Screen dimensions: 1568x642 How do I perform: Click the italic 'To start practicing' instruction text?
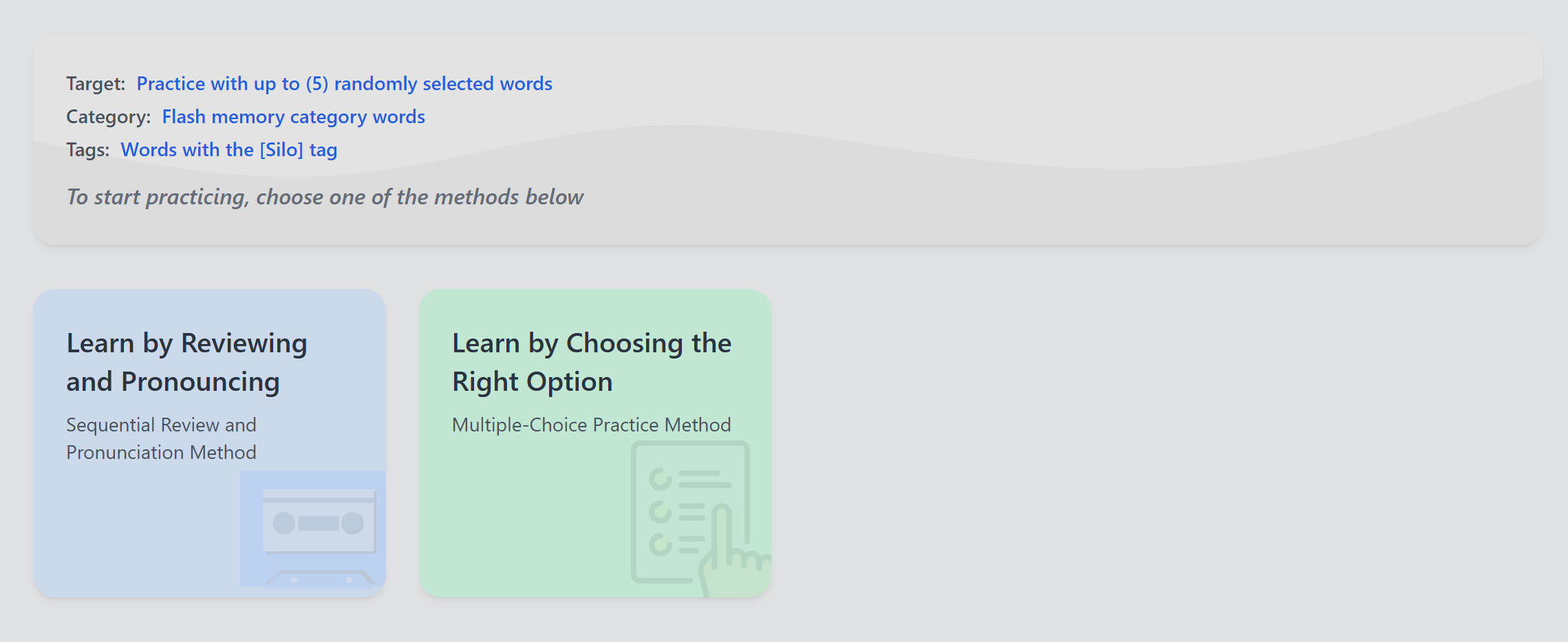[325, 197]
